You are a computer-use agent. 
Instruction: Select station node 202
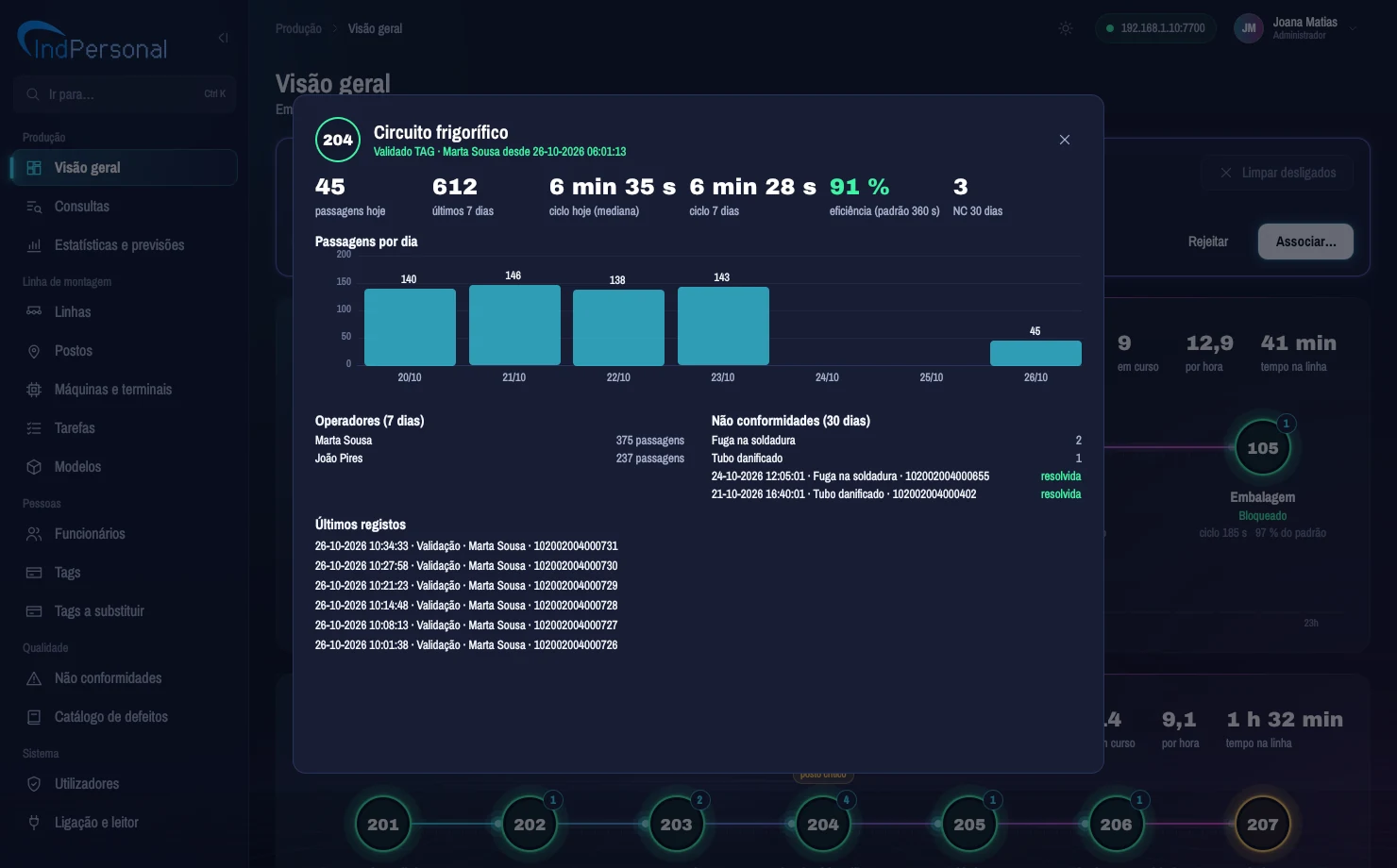(x=530, y=824)
